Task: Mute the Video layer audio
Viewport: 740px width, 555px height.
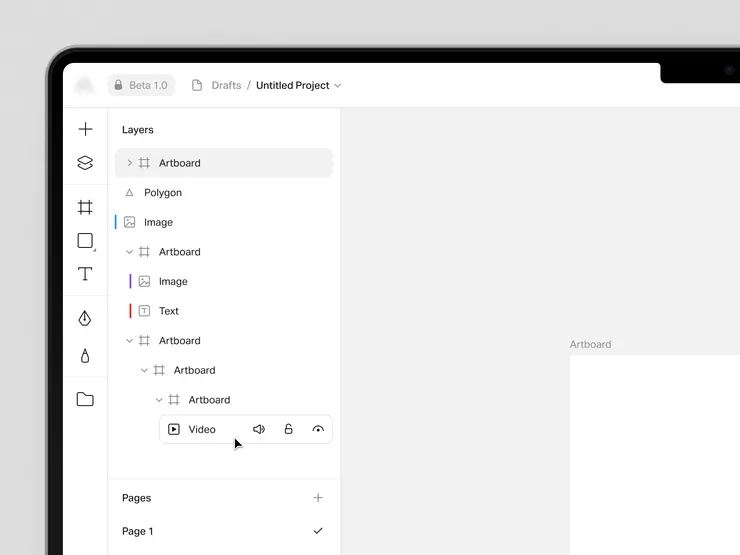Action: coord(259,429)
